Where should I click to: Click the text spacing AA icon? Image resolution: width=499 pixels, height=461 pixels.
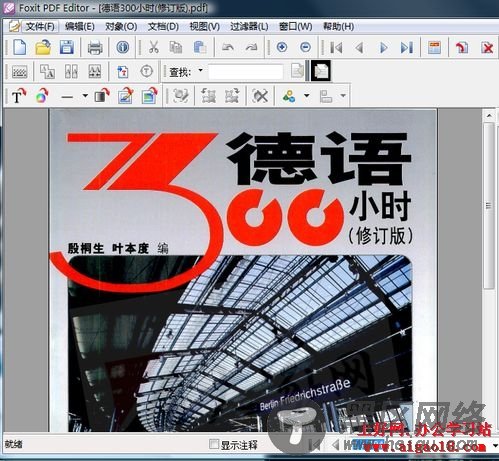tap(95, 71)
